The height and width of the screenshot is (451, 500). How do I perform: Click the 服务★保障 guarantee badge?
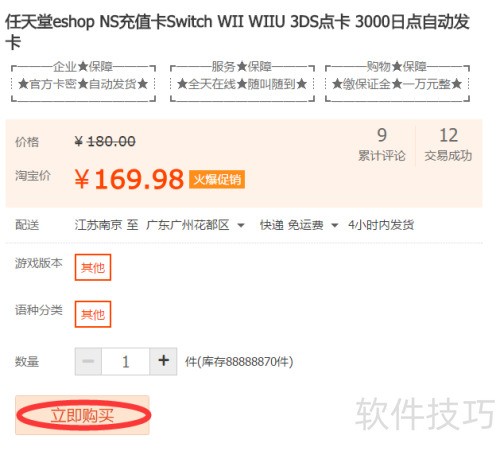pos(242,81)
